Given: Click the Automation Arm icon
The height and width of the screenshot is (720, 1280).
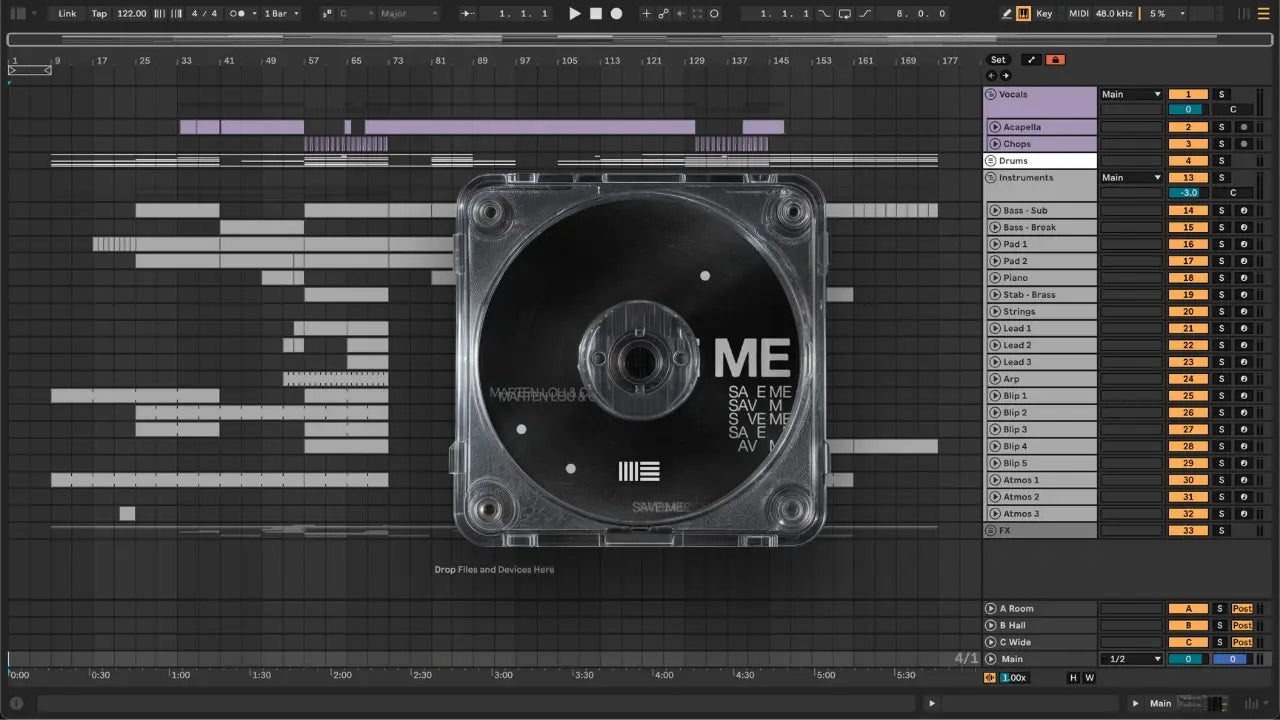Looking at the screenshot, I should (662, 14).
